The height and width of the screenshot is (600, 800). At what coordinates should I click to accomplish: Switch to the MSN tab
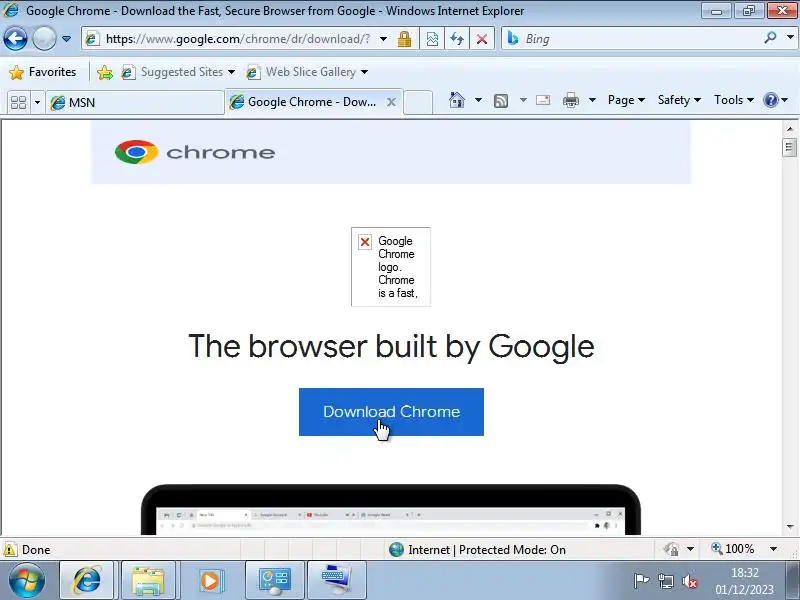[135, 103]
